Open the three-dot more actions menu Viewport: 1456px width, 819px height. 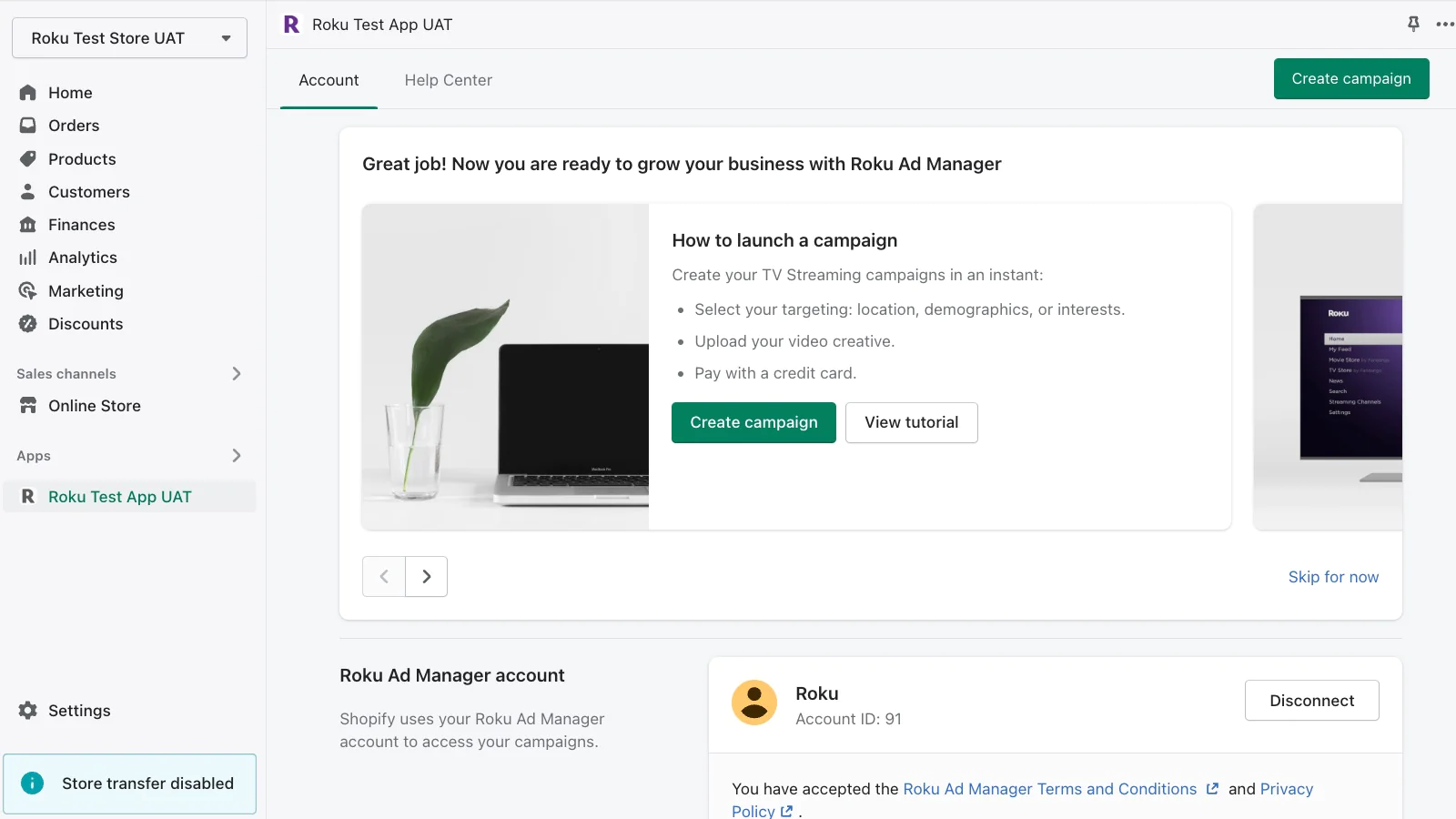point(1444,25)
